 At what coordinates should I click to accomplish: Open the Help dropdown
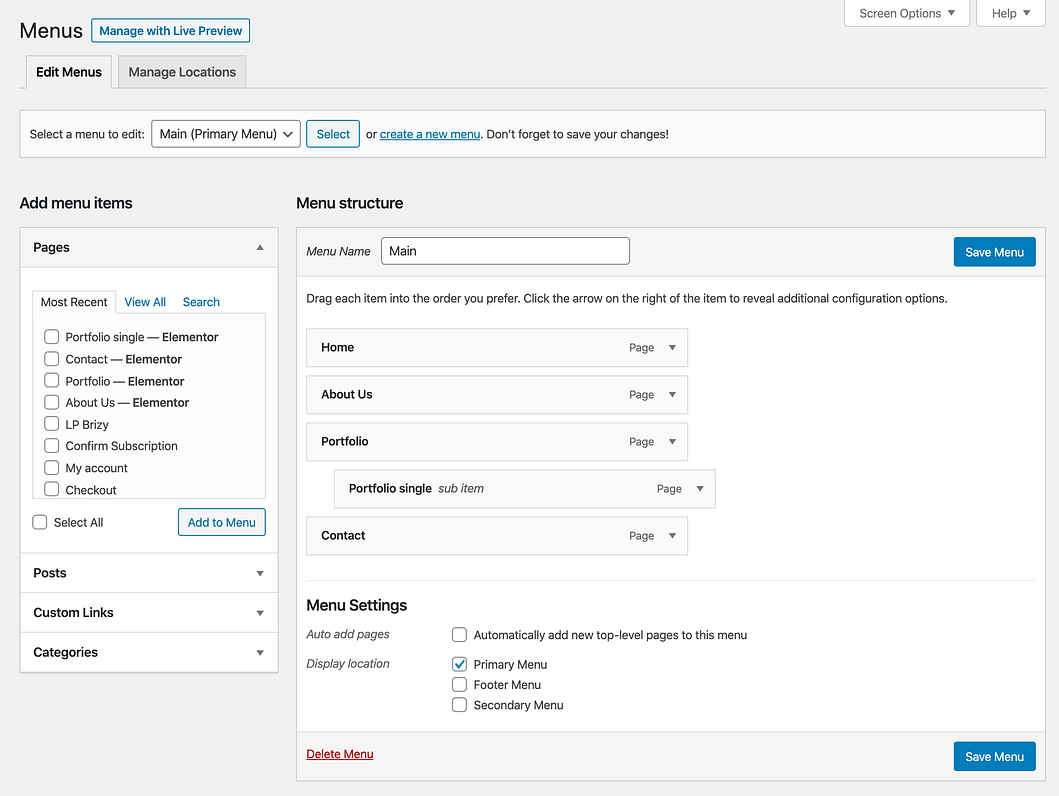(1010, 13)
